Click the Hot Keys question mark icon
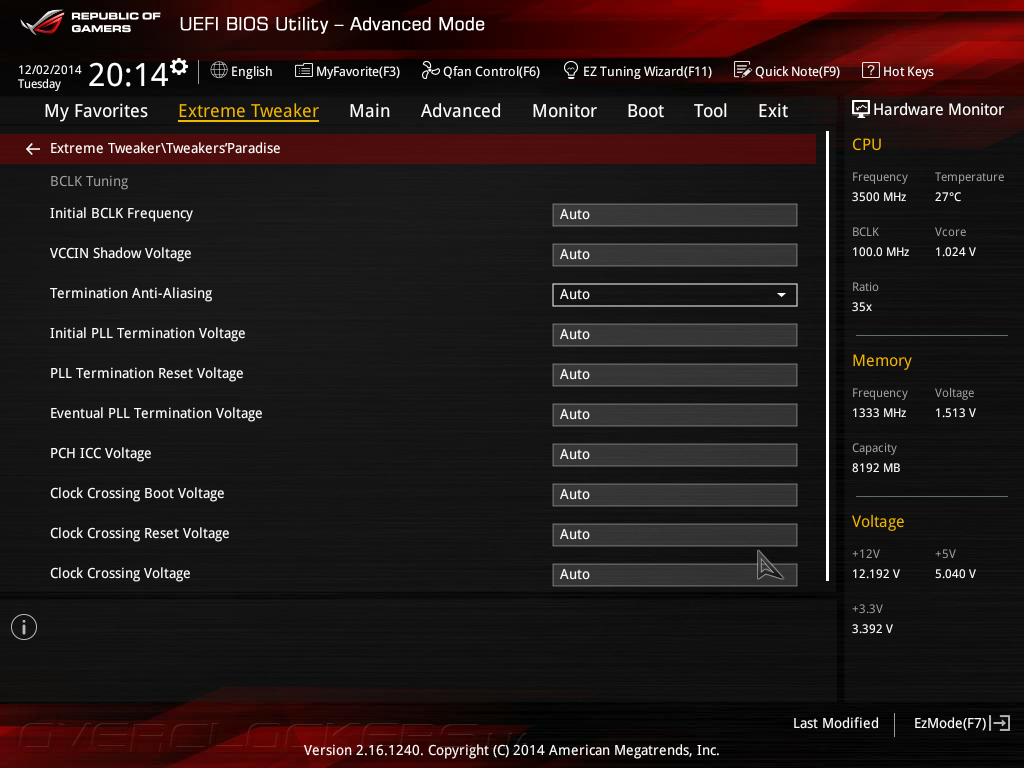Screen dimensions: 1024x768 point(870,70)
